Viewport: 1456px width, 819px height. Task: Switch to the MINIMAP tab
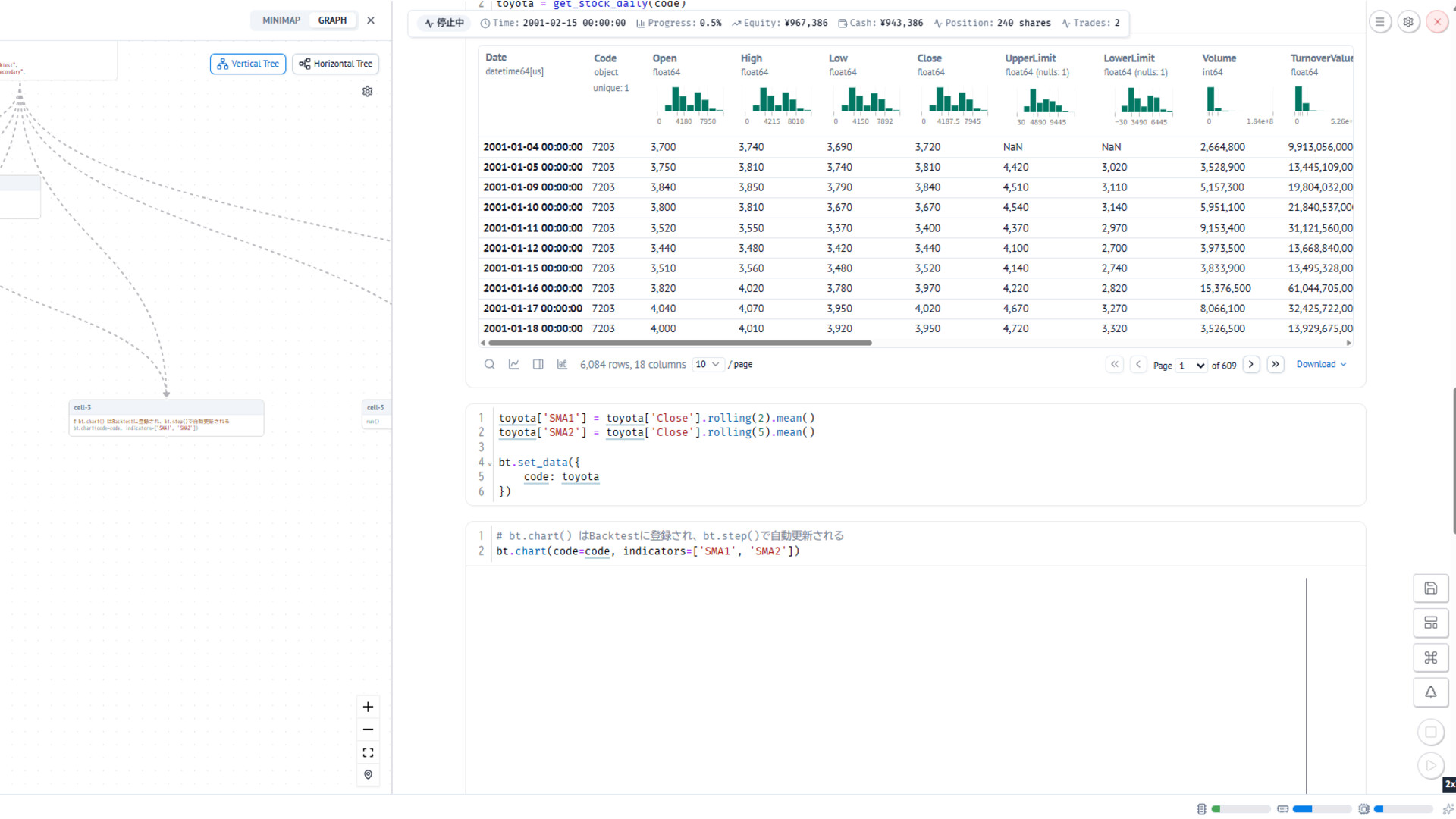coord(280,20)
